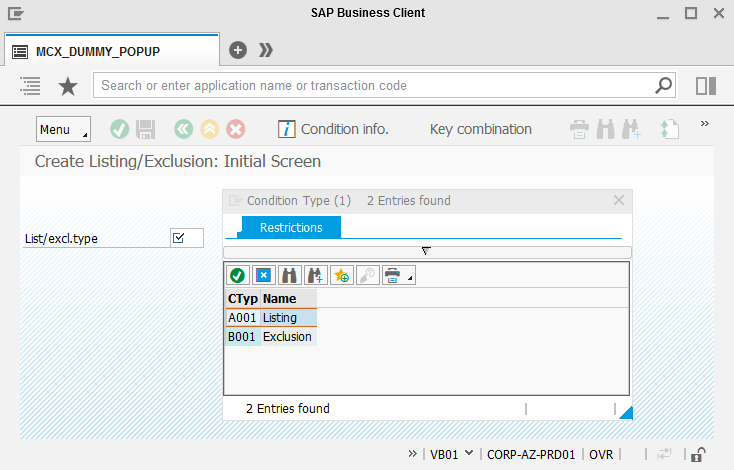The image size is (734, 470).
Task: Click the Find binoculars icon in main toolbar
Action: point(605,129)
